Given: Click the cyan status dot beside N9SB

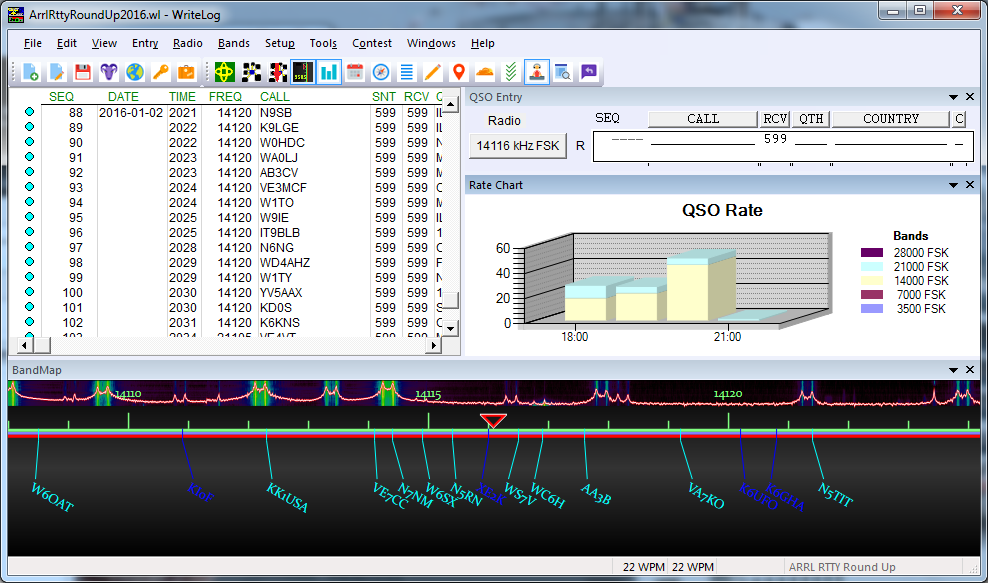Looking at the screenshot, I should 30,113.
